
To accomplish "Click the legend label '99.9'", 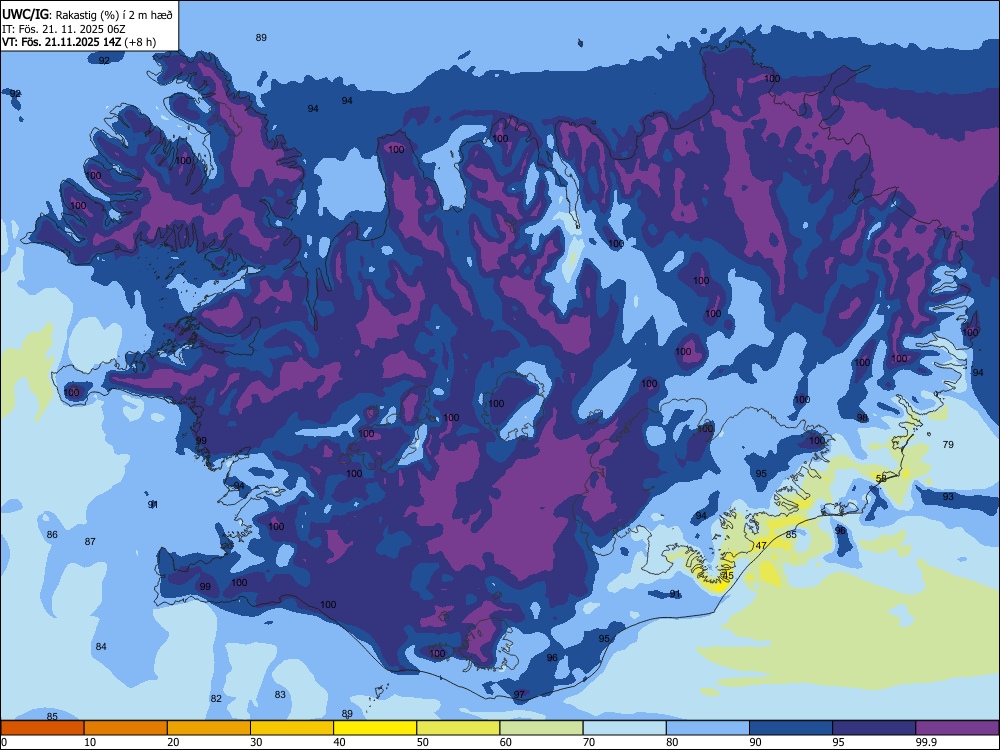I will (x=926, y=742).
